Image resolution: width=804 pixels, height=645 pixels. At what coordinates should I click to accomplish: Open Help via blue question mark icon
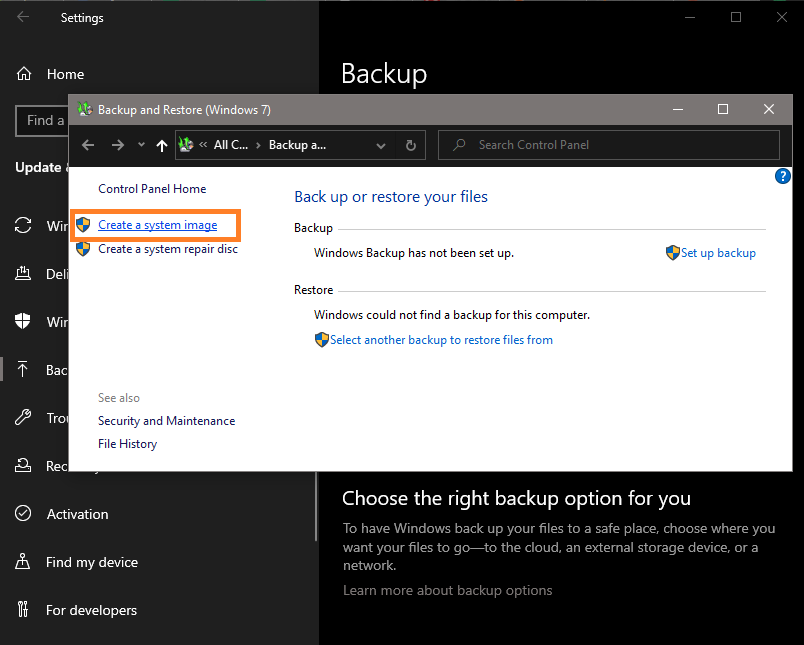782,176
